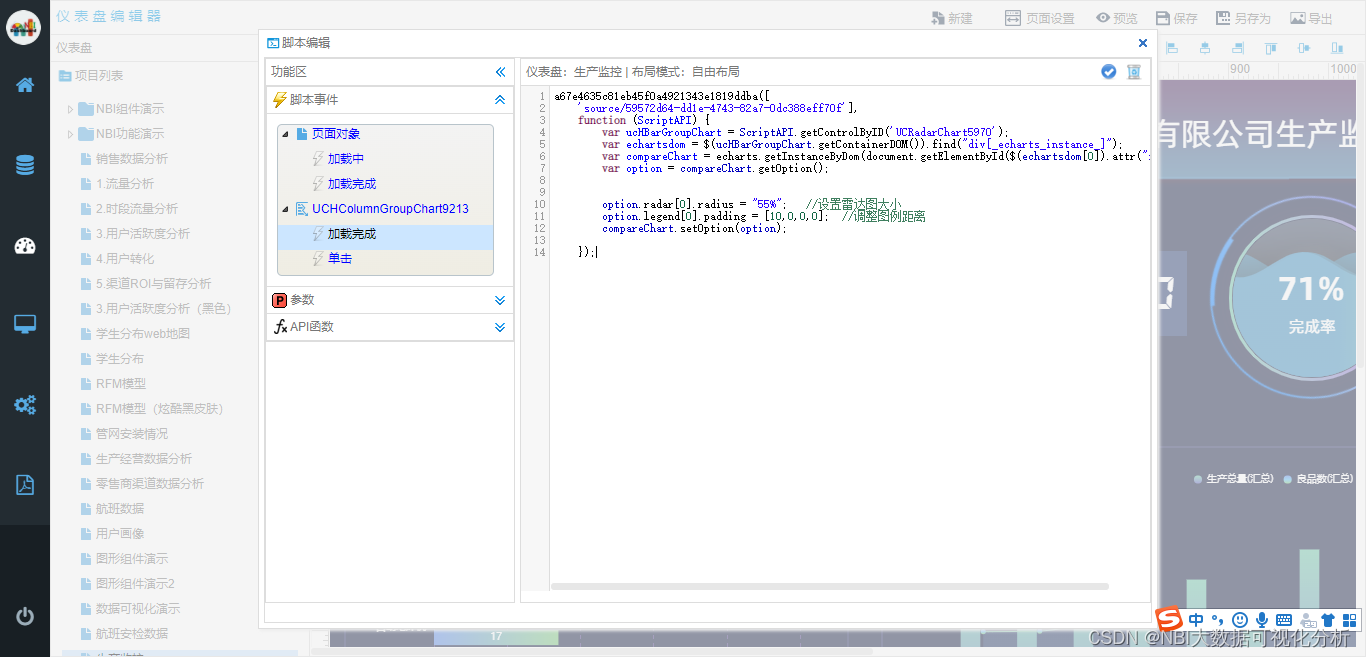This screenshot has width=1366, height=657.
Task: Open the IME toolbox grid icon
Action: [1349, 620]
